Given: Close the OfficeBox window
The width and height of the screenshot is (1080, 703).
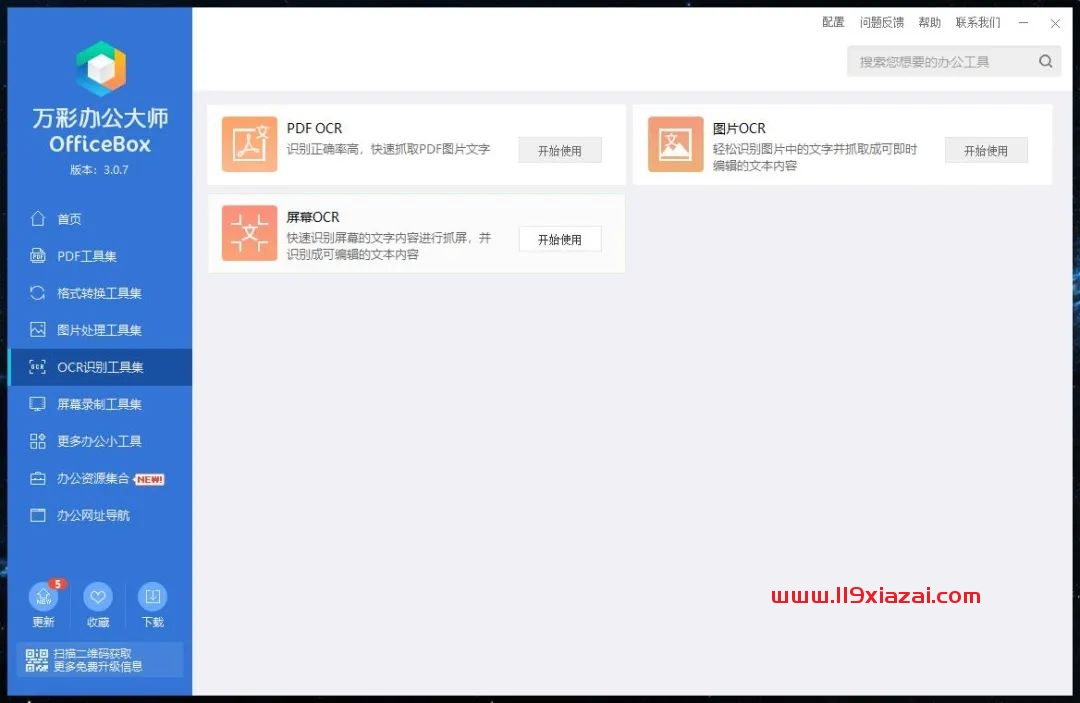Looking at the screenshot, I should 1055,23.
